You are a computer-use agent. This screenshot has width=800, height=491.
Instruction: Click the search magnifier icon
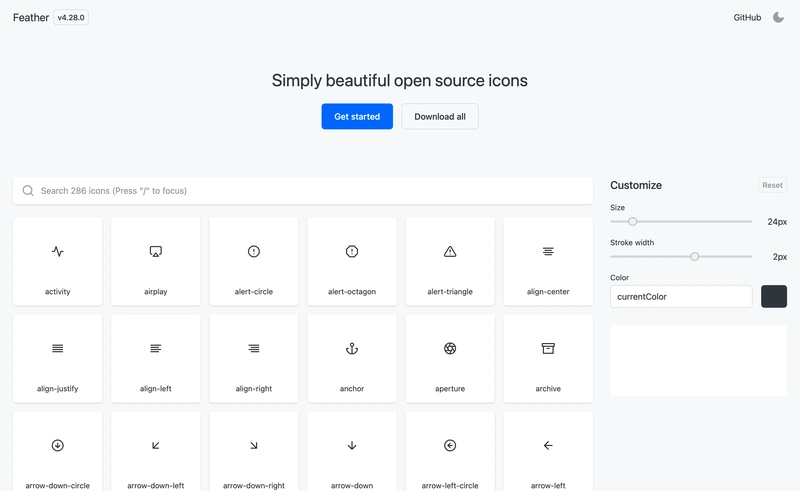pyautogui.click(x=28, y=190)
